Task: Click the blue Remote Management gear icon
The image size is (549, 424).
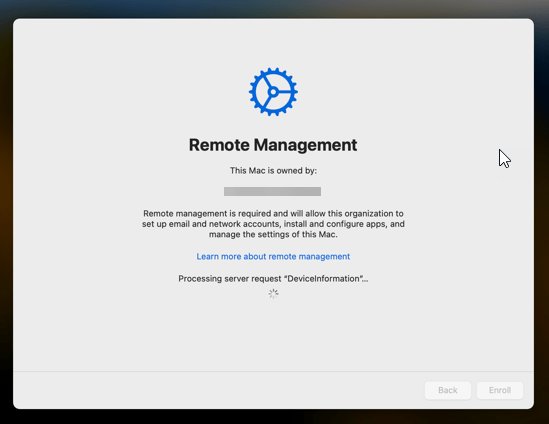Action: 273,92
